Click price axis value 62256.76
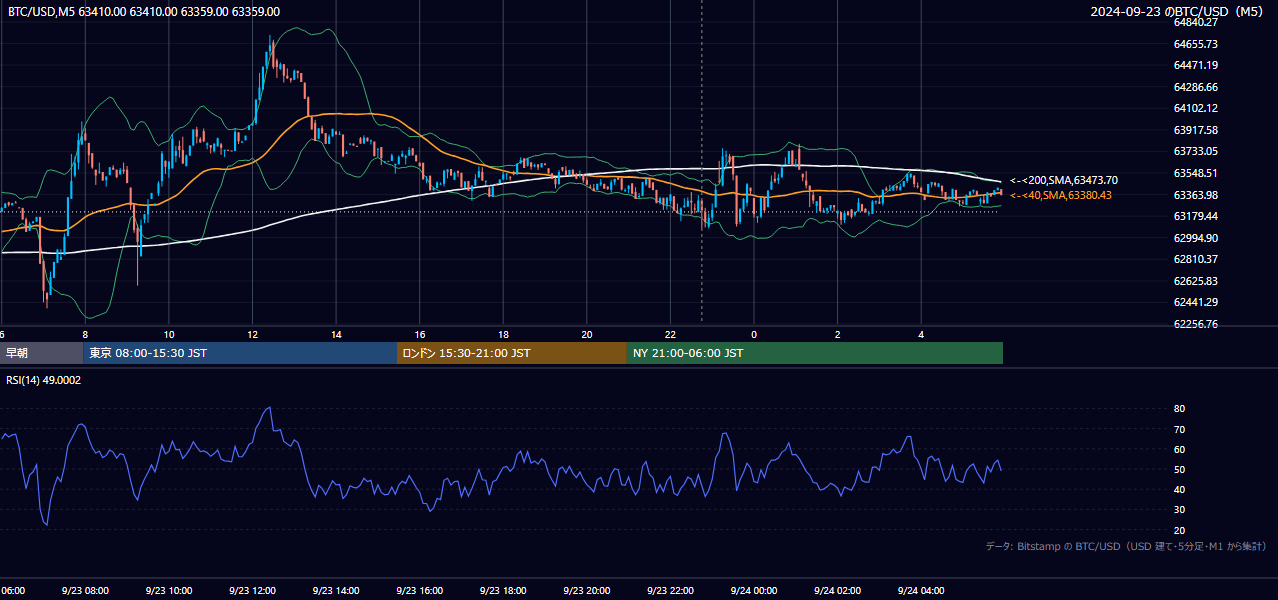The height and width of the screenshot is (600, 1278). (1196, 324)
